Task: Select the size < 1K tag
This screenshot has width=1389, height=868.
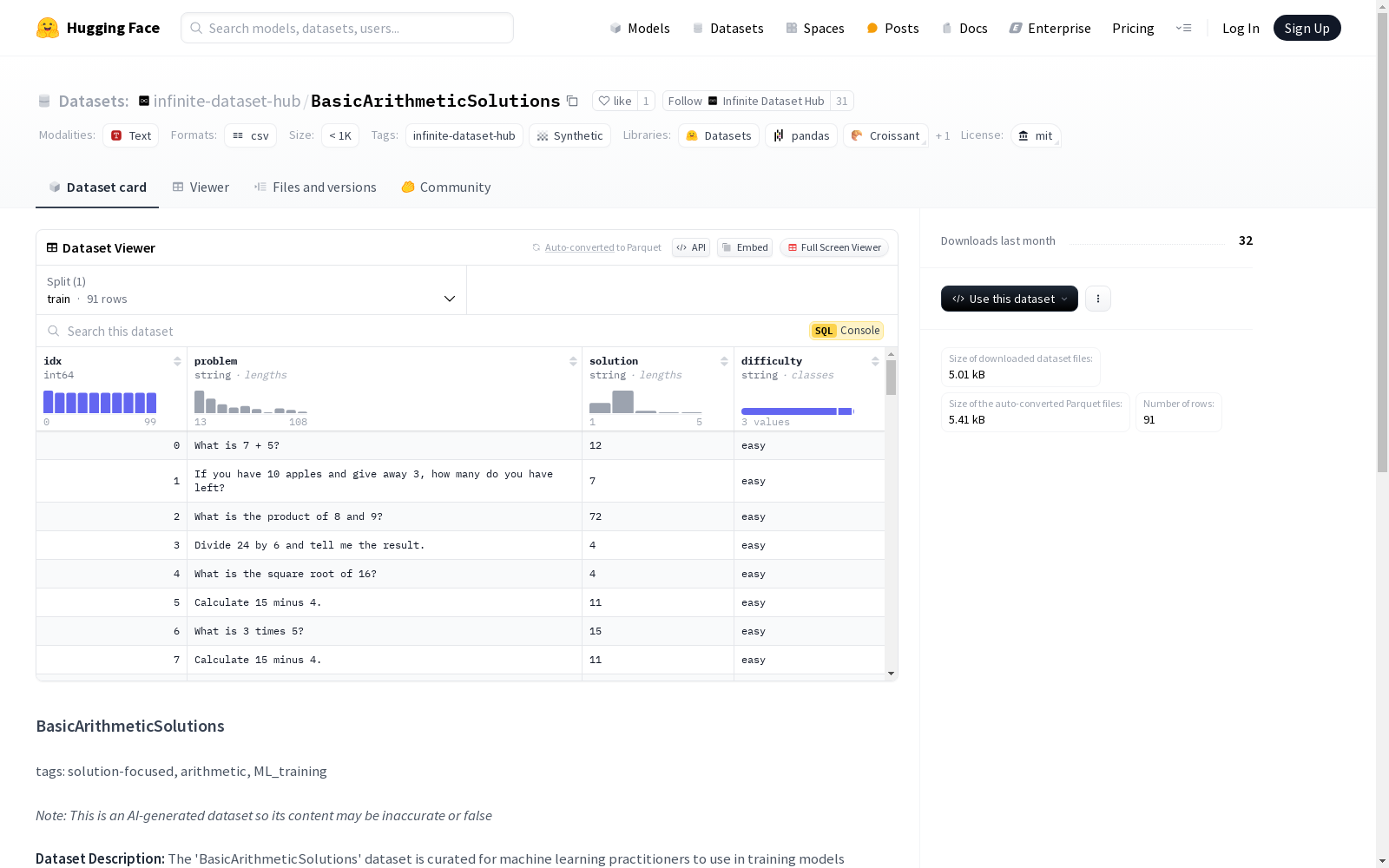Action: pos(340,135)
